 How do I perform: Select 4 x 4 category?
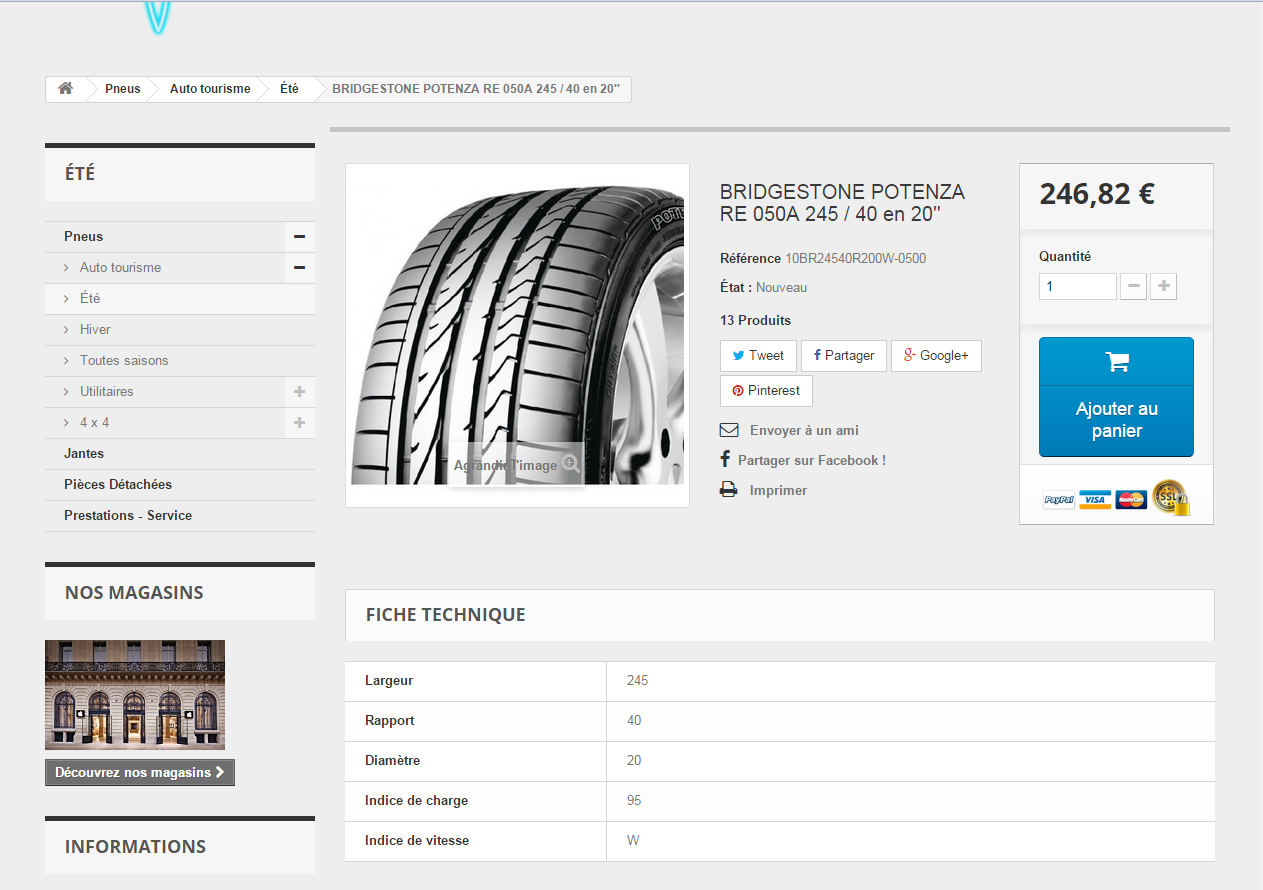pyautogui.click(x=94, y=423)
